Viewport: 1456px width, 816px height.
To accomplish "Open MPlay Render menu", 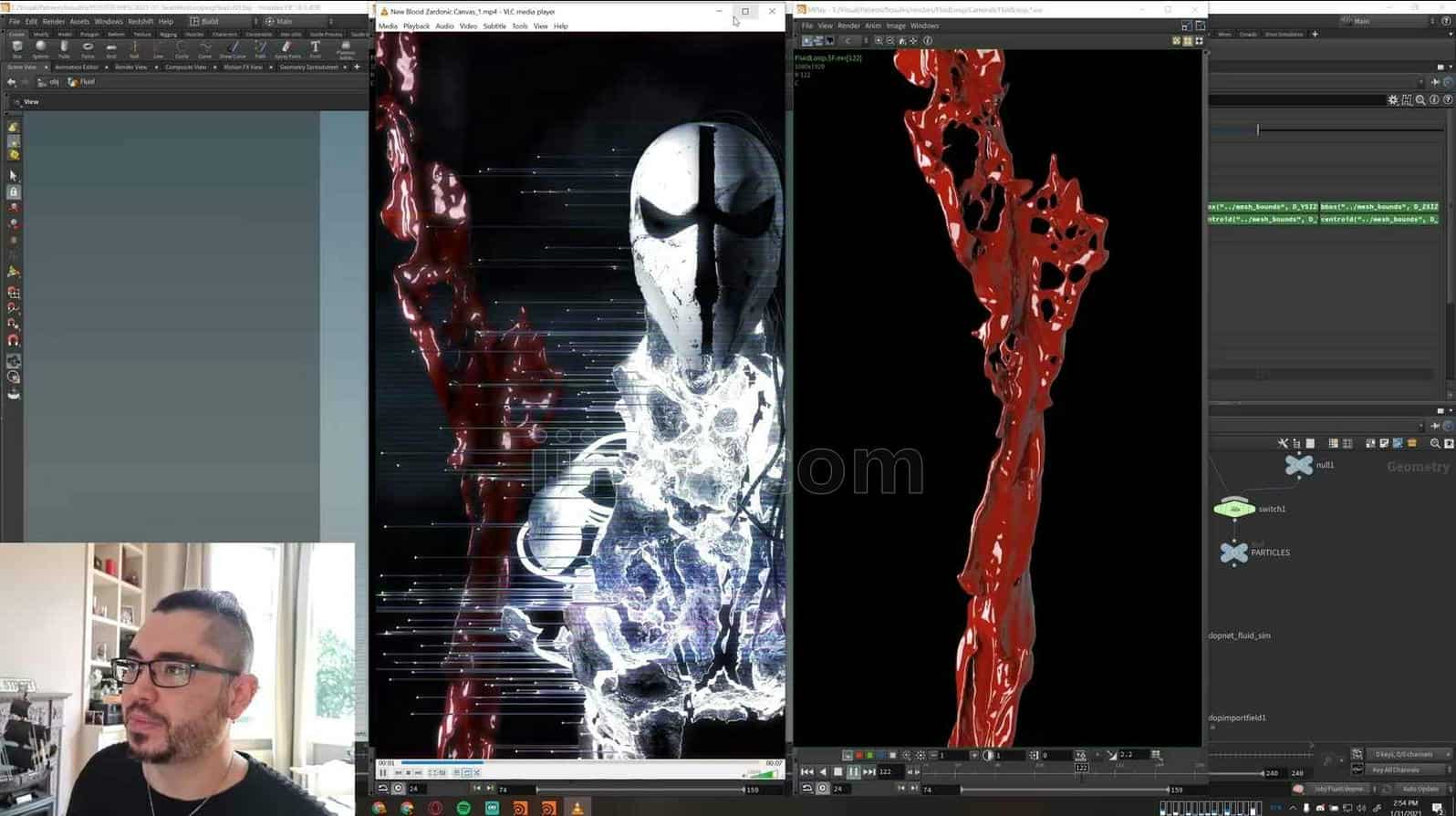I will [848, 26].
